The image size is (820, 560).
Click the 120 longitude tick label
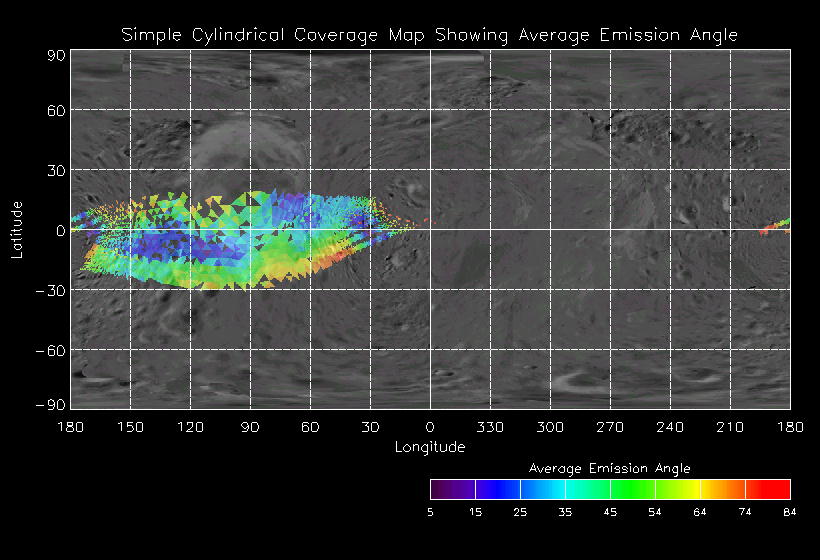[190, 427]
